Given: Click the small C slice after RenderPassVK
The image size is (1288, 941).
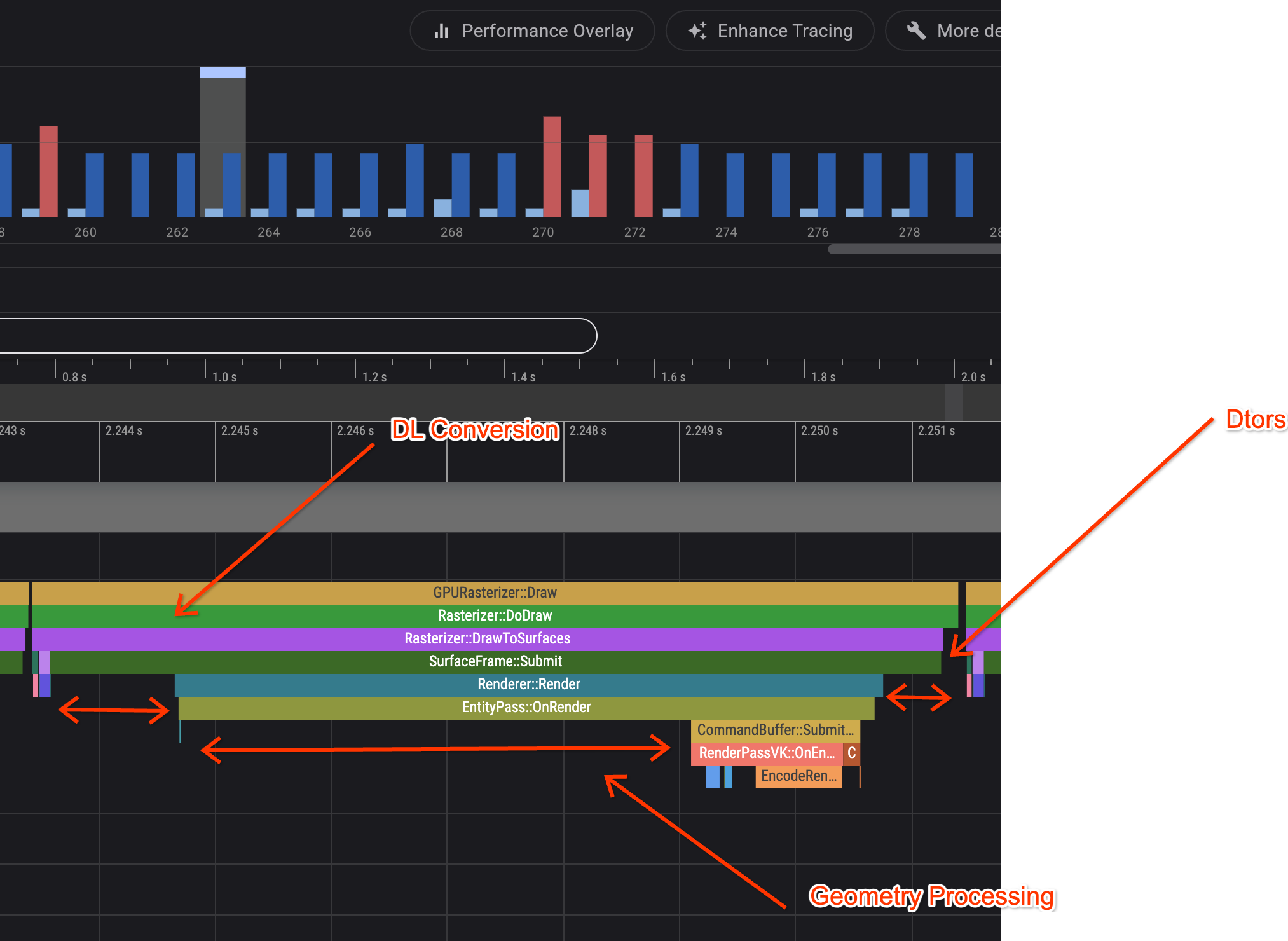Looking at the screenshot, I should [852, 753].
